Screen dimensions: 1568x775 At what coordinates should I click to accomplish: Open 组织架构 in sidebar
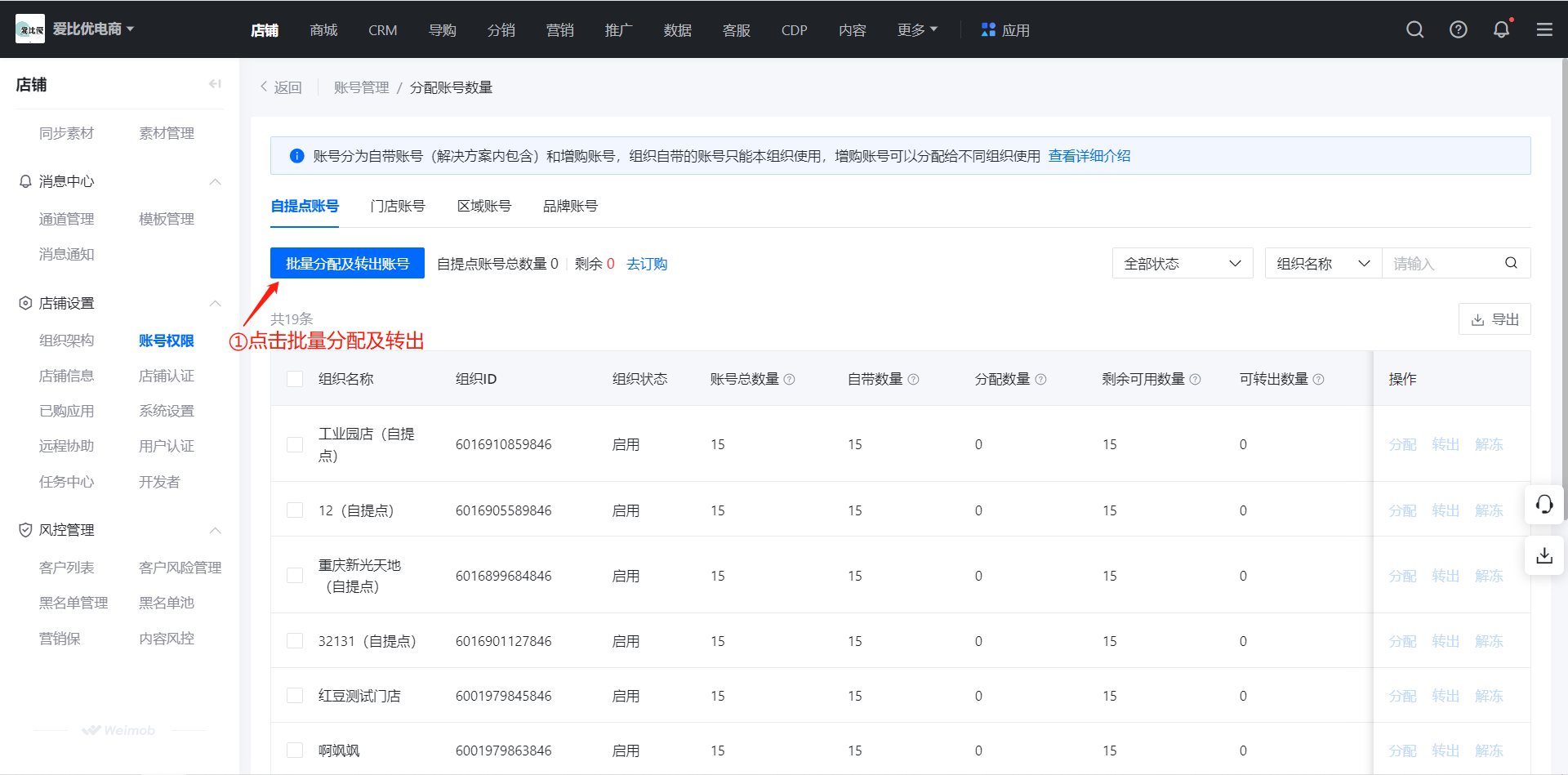tap(66, 341)
